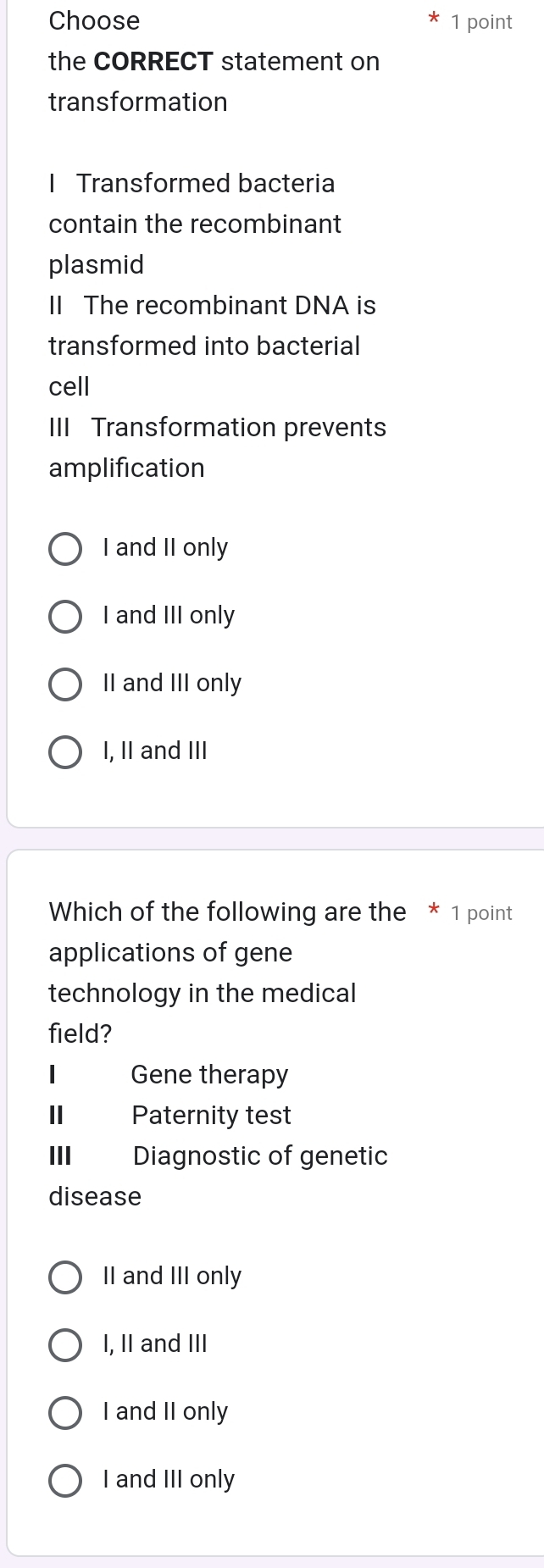
Task: Click the "Transformation prevents amplification" statement
Action: [217, 447]
